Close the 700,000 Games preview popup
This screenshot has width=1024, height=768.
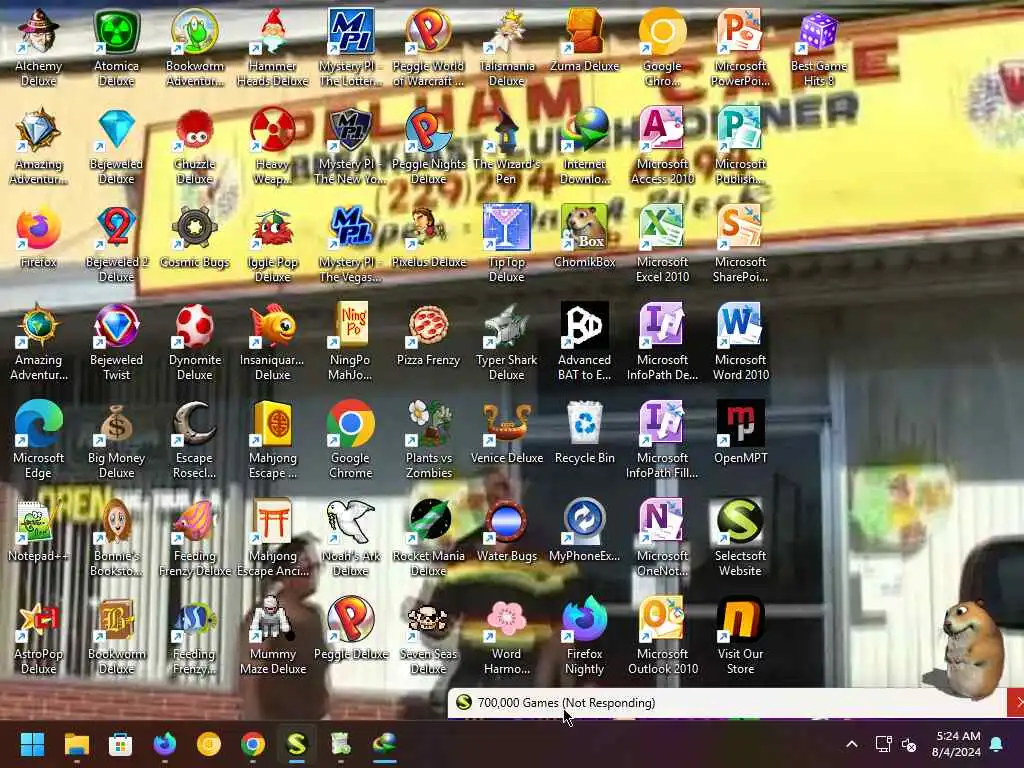(1016, 703)
